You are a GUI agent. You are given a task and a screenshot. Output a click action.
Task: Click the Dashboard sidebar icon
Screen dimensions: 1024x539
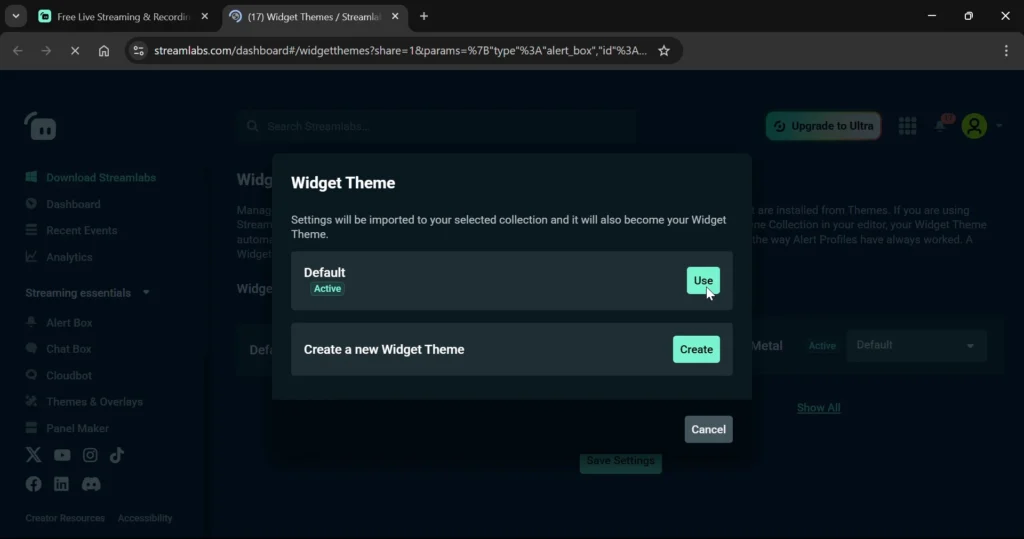(x=31, y=204)
